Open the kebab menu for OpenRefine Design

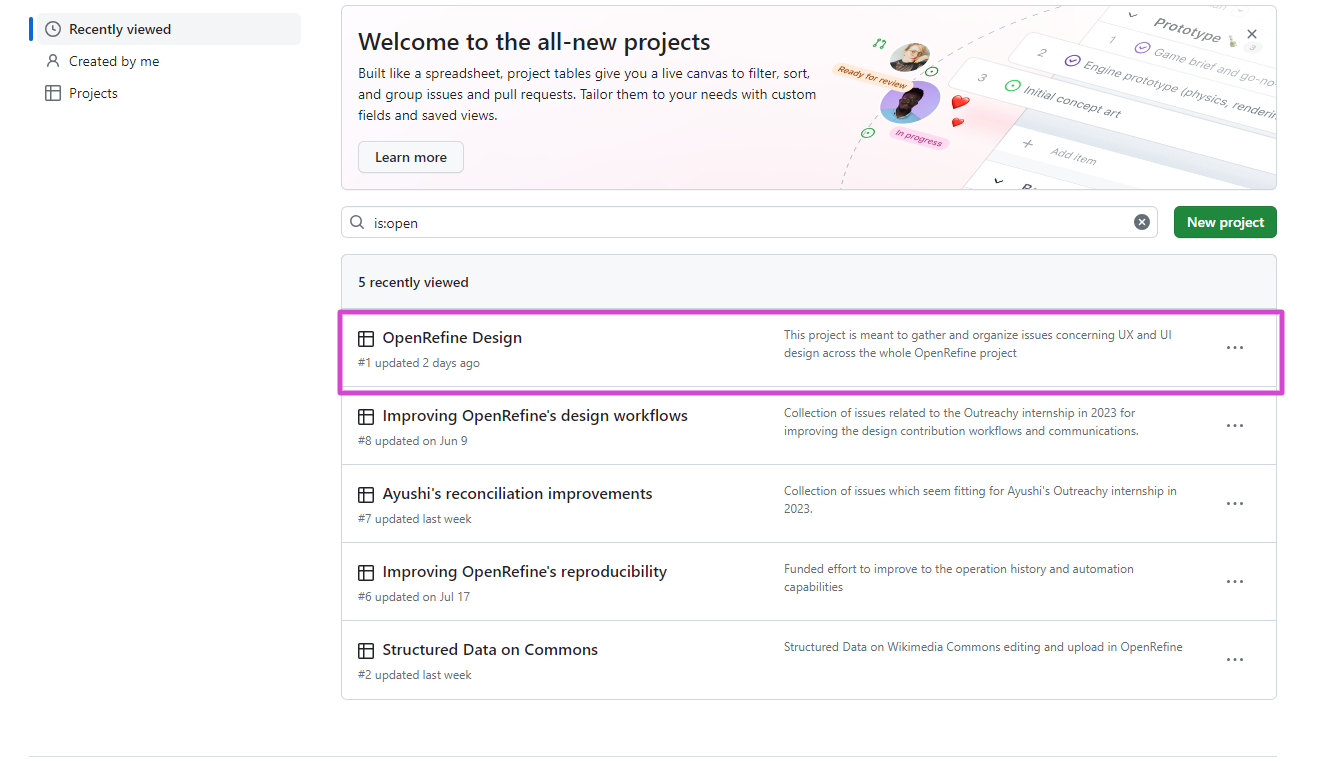pyautogui.click(x=1234, y=347)
